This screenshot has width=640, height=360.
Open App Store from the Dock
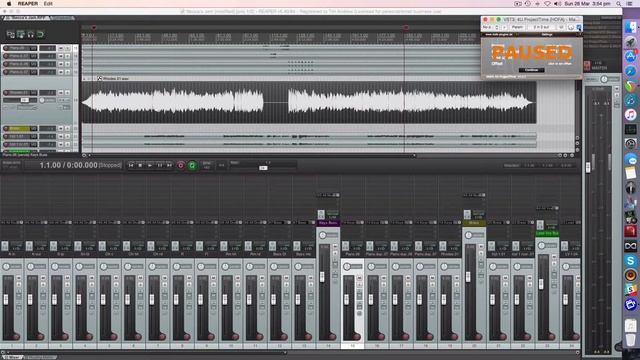631,56
